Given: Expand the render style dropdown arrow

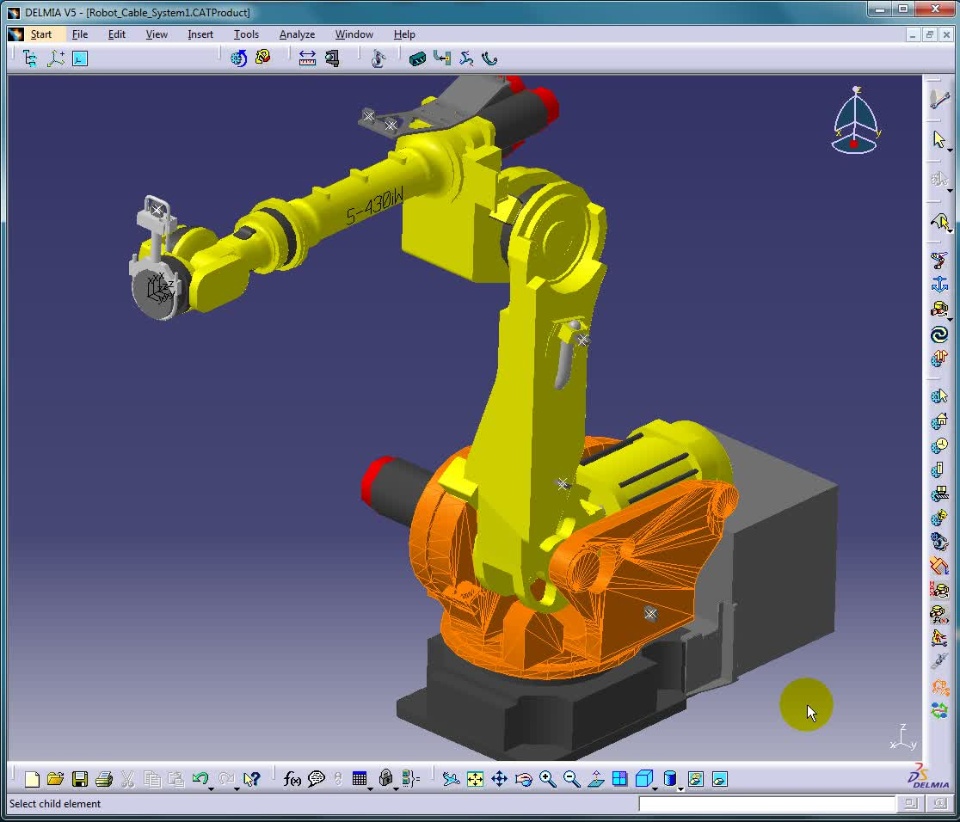Looking at the screenshot, I should click(x=681, y=788).
